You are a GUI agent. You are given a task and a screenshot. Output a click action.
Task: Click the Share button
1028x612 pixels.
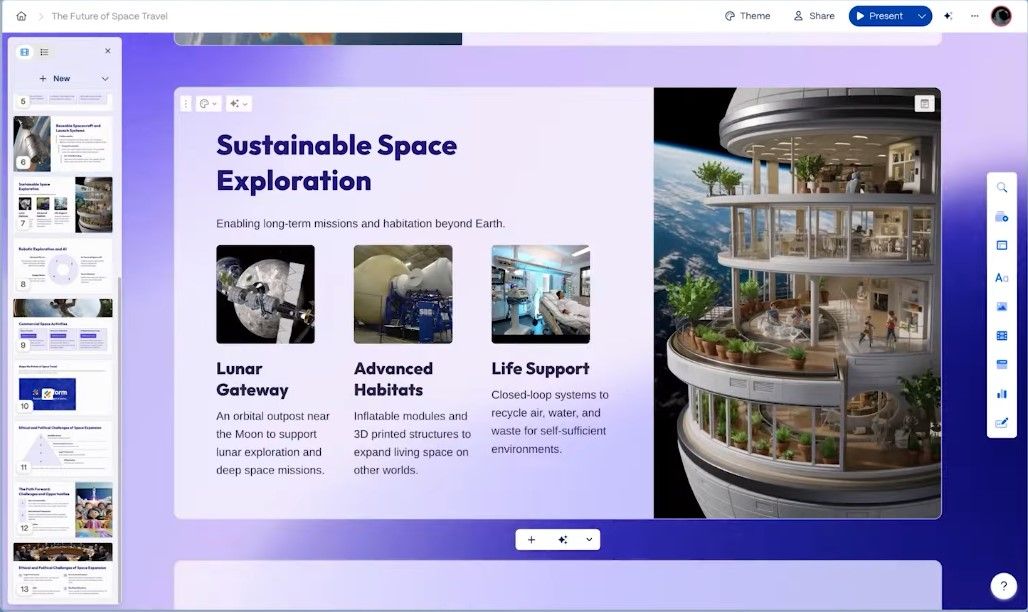click(814, 16)
